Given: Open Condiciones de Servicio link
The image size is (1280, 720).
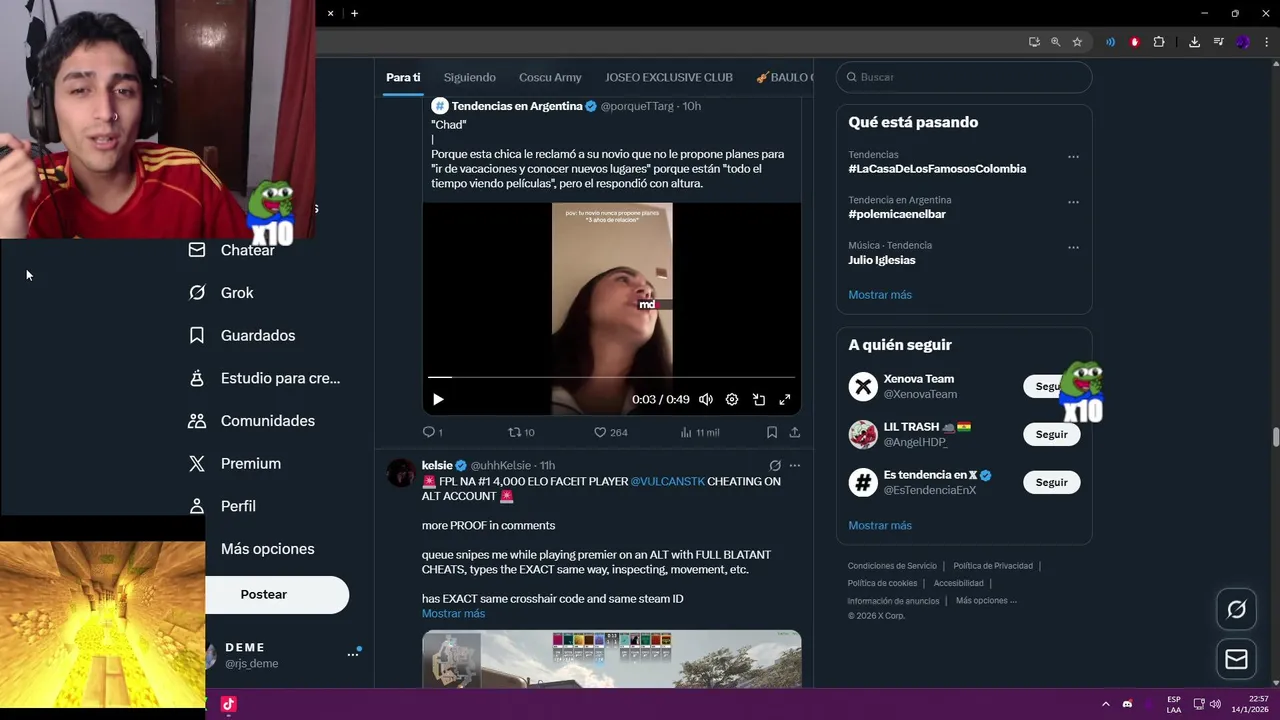Looking at the screenshot, I should (892, 566).
